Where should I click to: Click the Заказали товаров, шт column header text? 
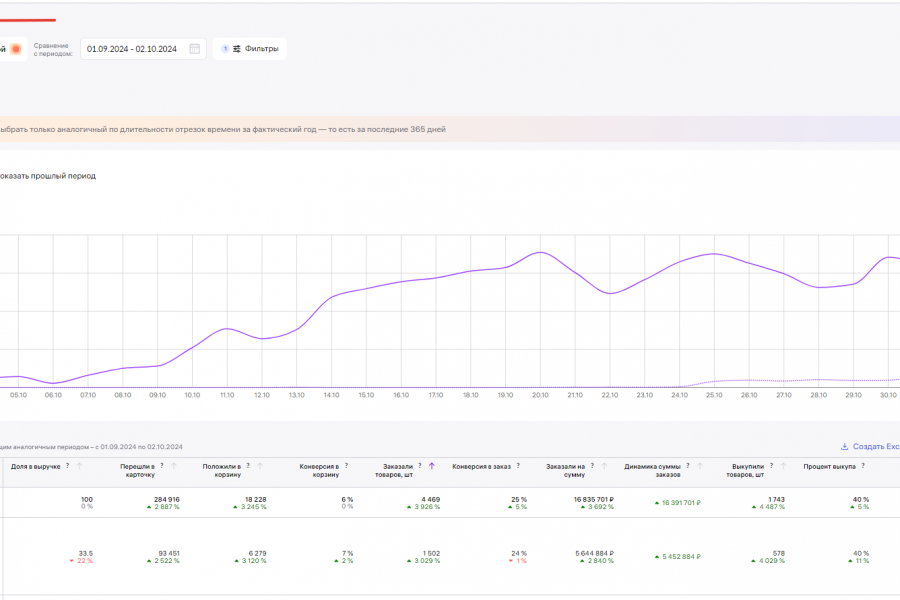(x=394, y=470)
